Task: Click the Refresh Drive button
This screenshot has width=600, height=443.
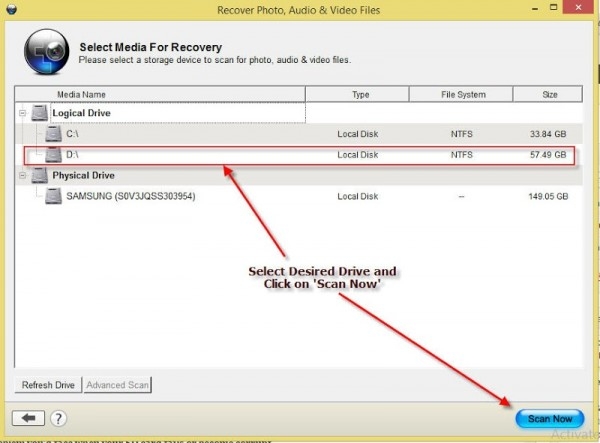Action: point(48,385)
